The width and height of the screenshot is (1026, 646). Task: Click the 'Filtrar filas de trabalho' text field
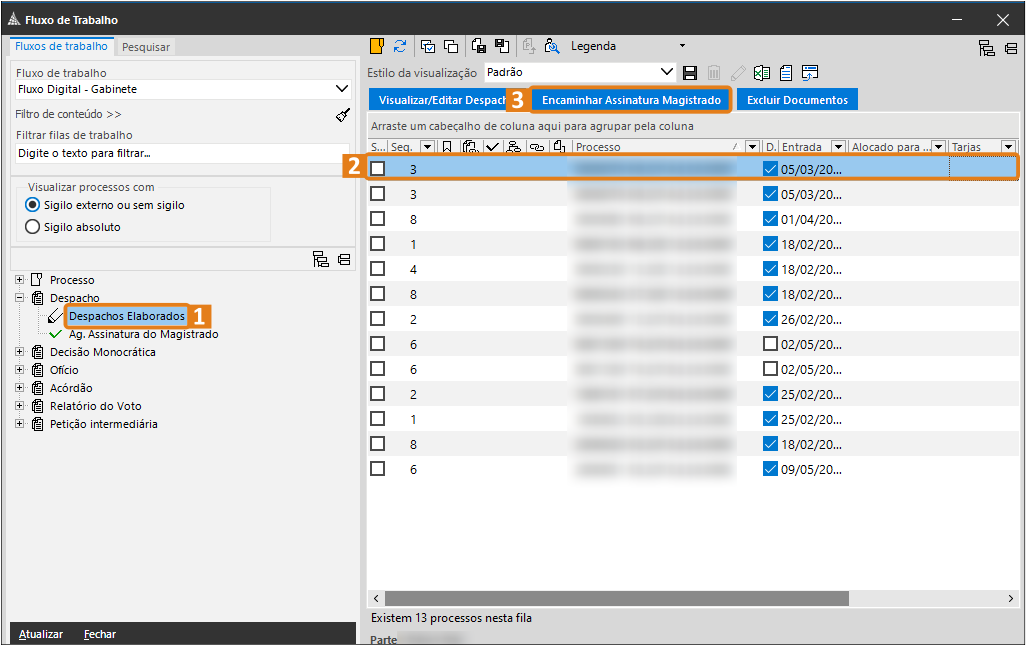pos(183,154)
